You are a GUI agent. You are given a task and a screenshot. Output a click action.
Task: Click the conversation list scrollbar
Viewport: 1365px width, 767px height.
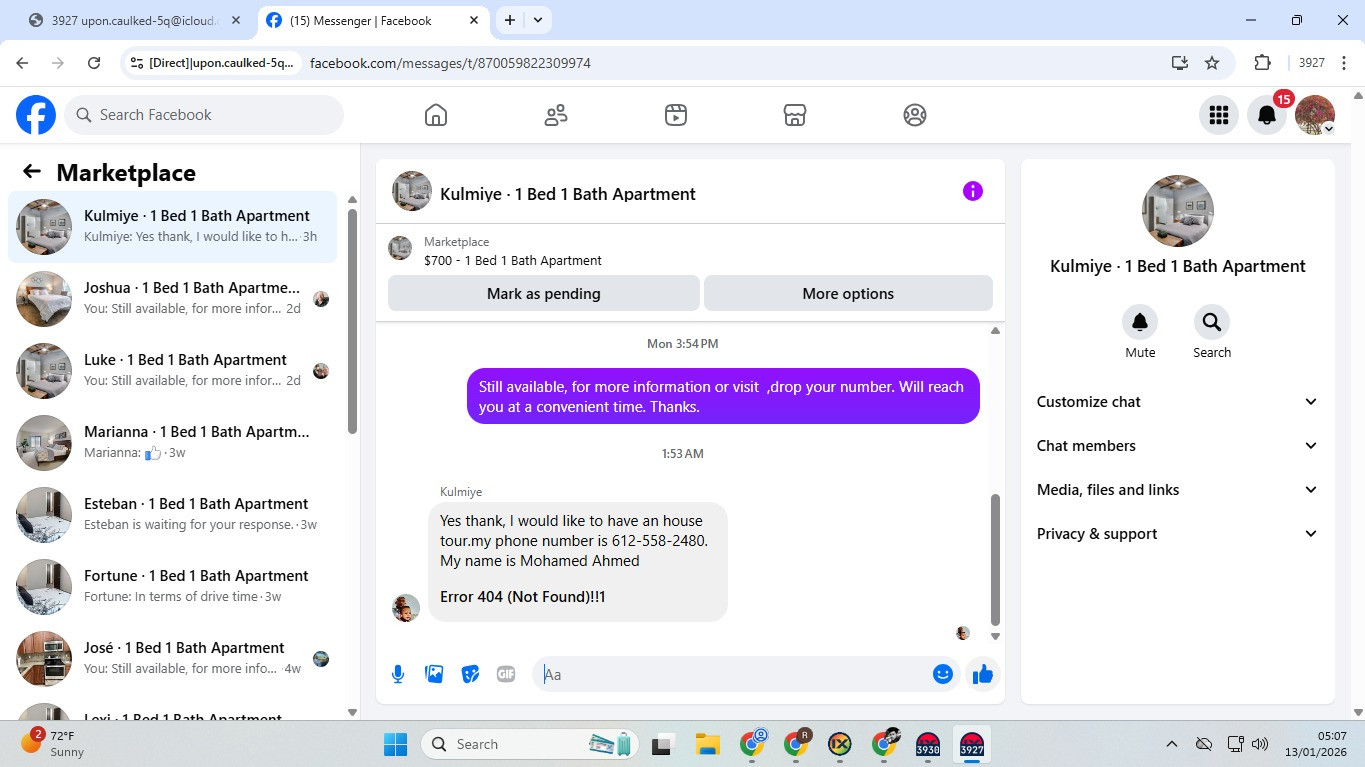click(x=352, y=320)
